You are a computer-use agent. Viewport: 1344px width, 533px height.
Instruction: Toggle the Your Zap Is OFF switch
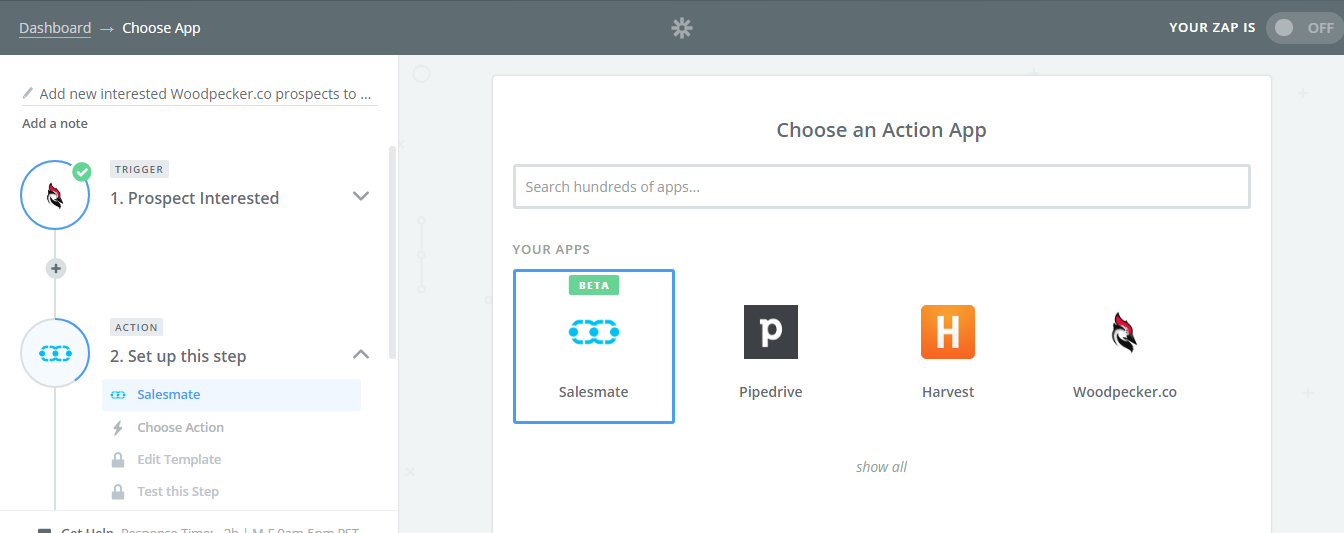pyautogui.click(x=1304, y=28)
